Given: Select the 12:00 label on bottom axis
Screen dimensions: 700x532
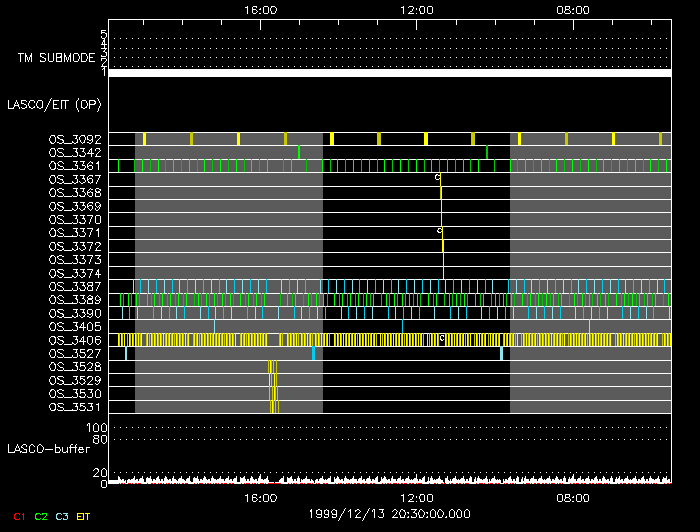Looking at the screenshot, I should pyautogui.click(x=416, y=497).
